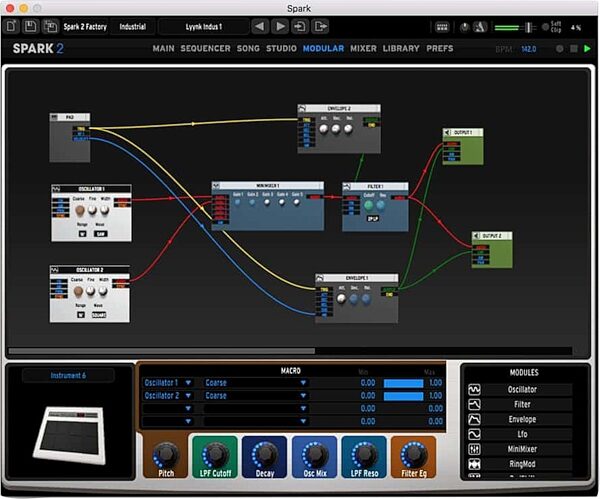Click the speaker icon on Output 2 module
The height and width of the screenshot is (499, 600).
(x=476, y=236)
